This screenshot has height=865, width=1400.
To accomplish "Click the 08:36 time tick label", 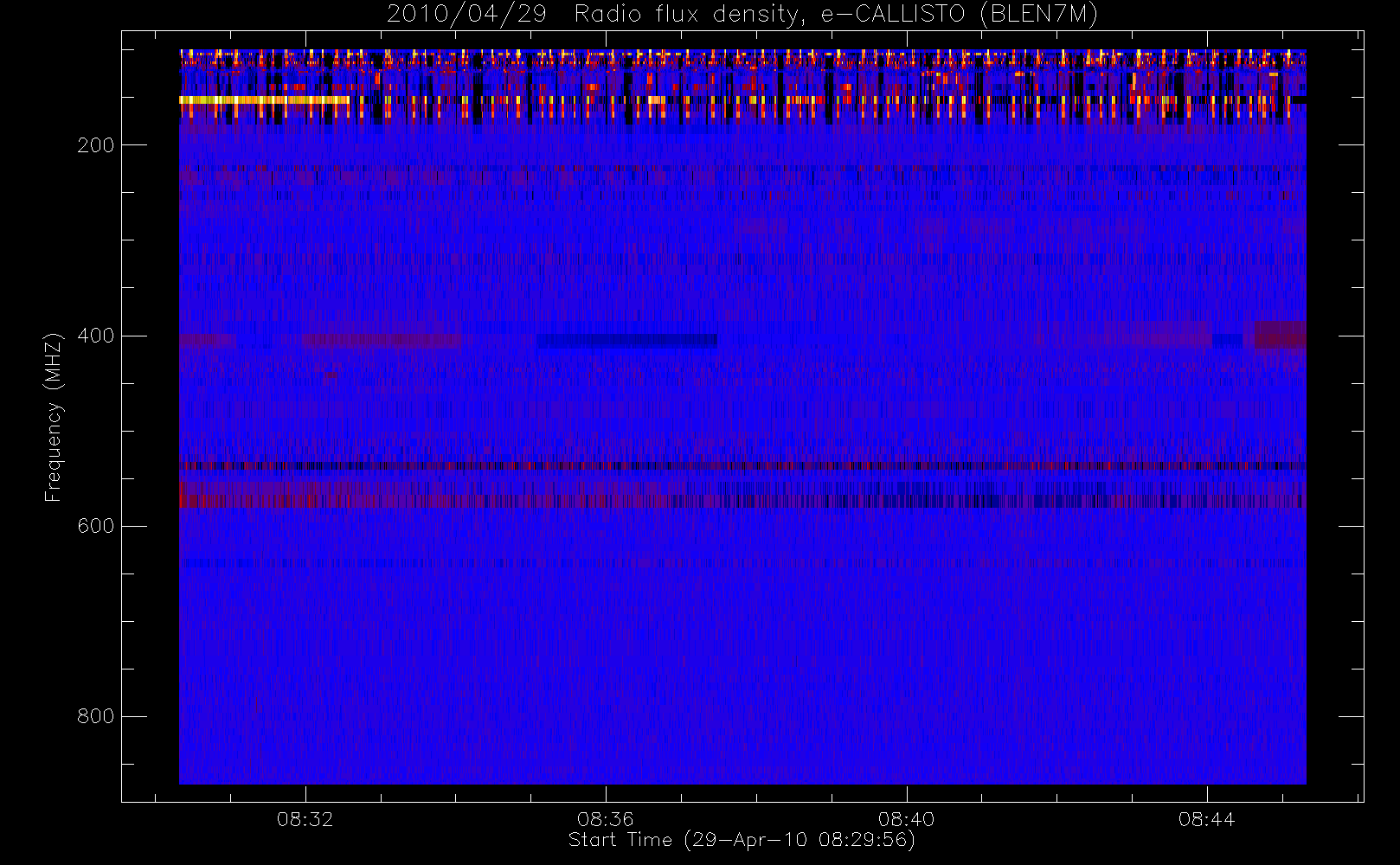I will click(606, 819).
